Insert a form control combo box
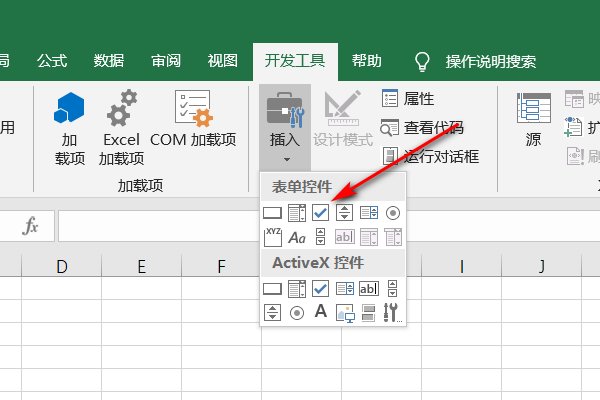Screen dimensions: 600x400 297,213
